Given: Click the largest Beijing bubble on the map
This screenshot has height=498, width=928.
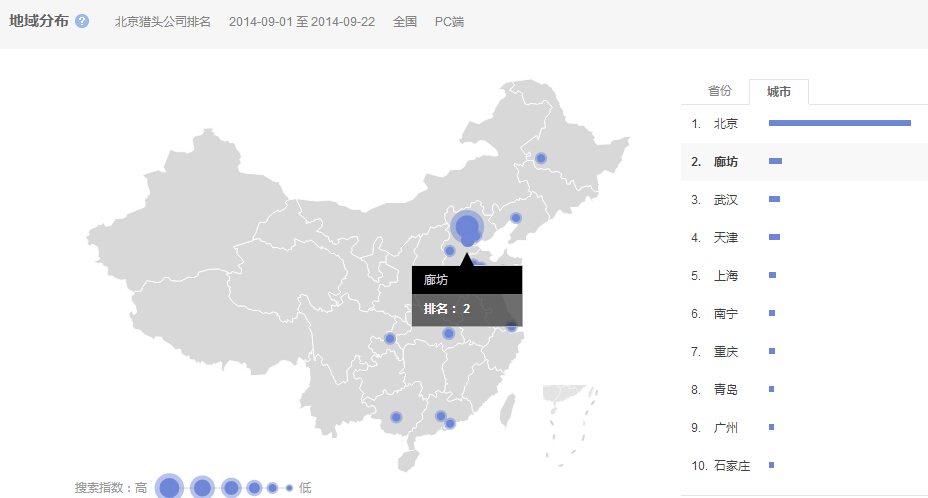Looking at the screenshot, I should click(466, 227).
